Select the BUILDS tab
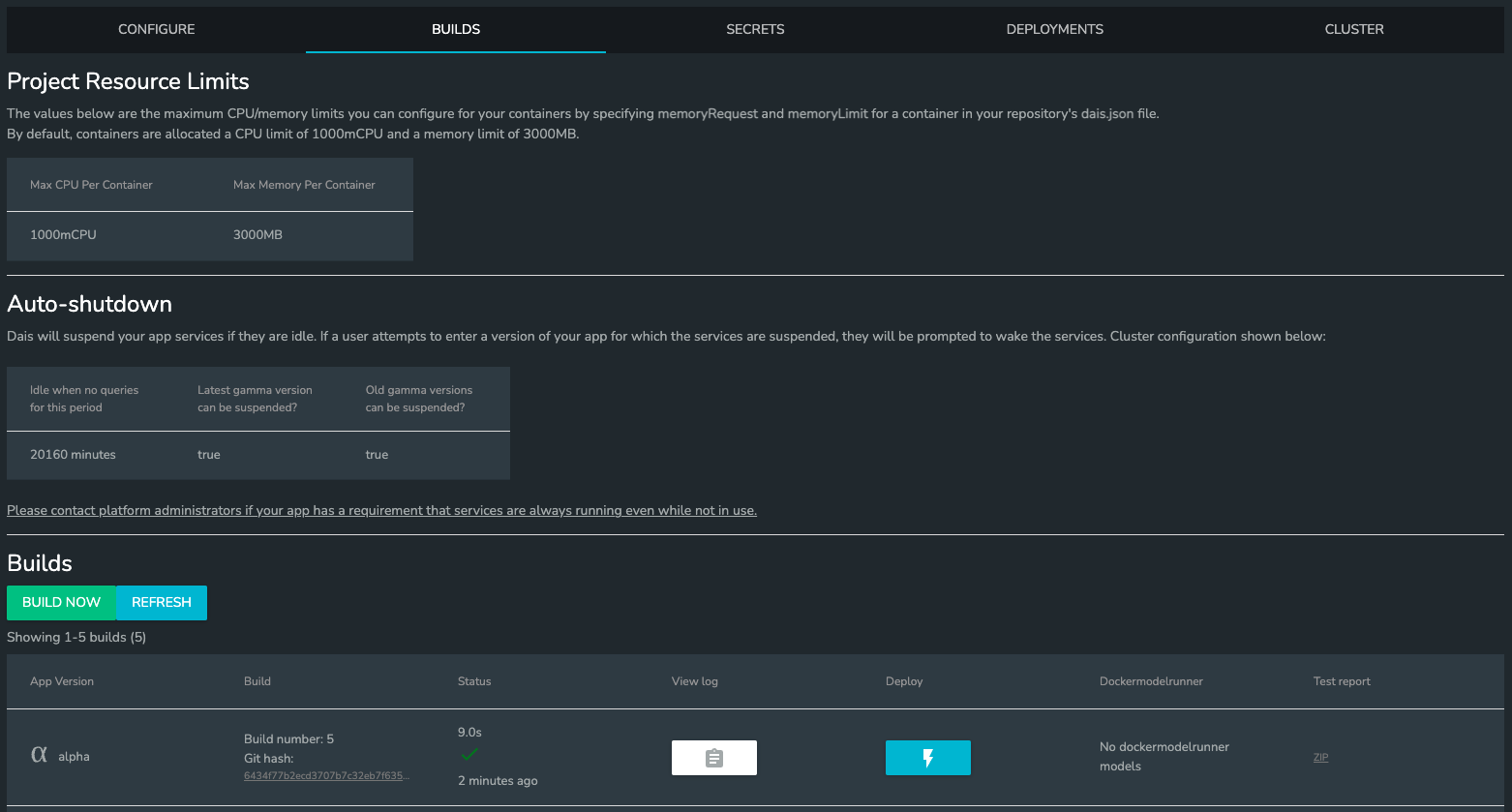Viewport: 1512px width, 812px height. pos(456,29)
